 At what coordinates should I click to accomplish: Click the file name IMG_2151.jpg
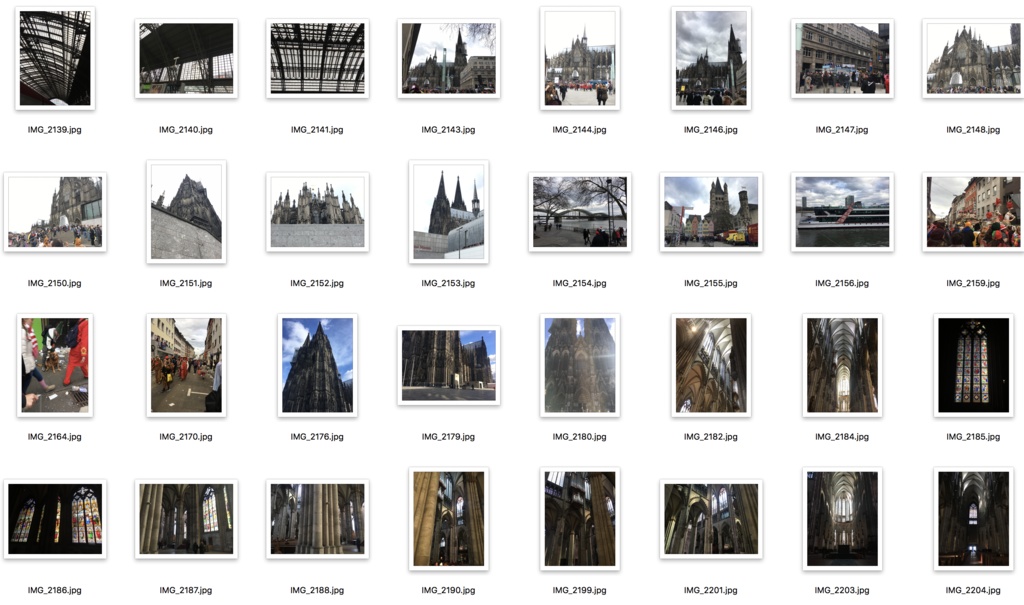click(x=186, y=284)
